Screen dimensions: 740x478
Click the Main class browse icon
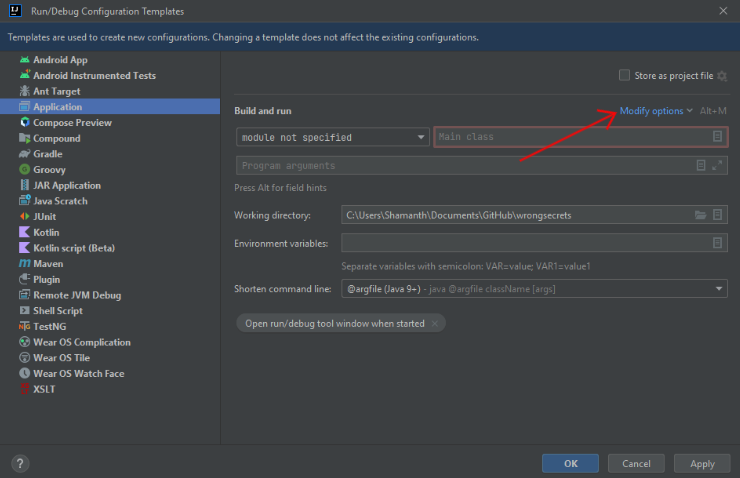tap(717, 137)
